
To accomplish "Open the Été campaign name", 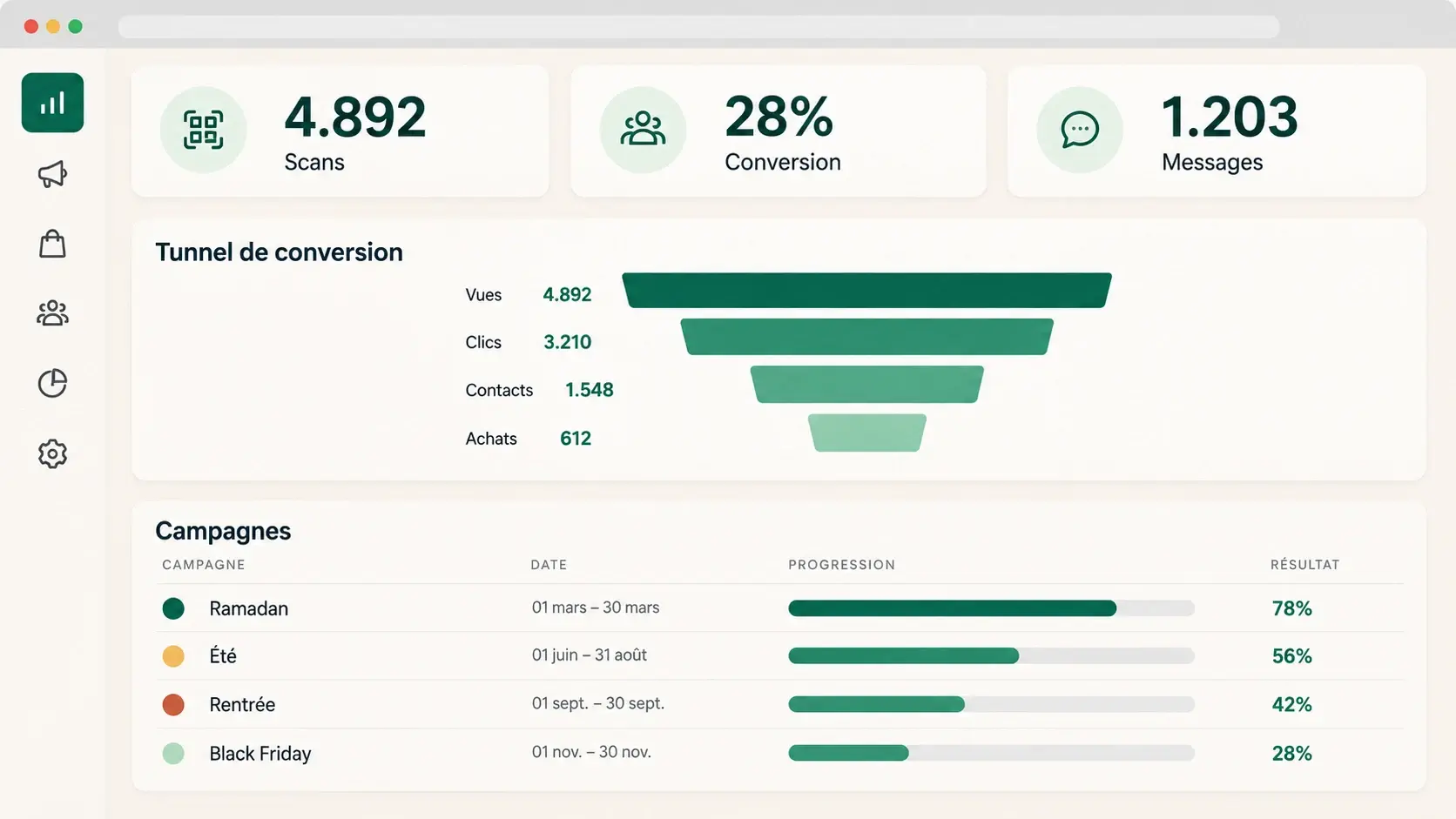I will 223,655.
